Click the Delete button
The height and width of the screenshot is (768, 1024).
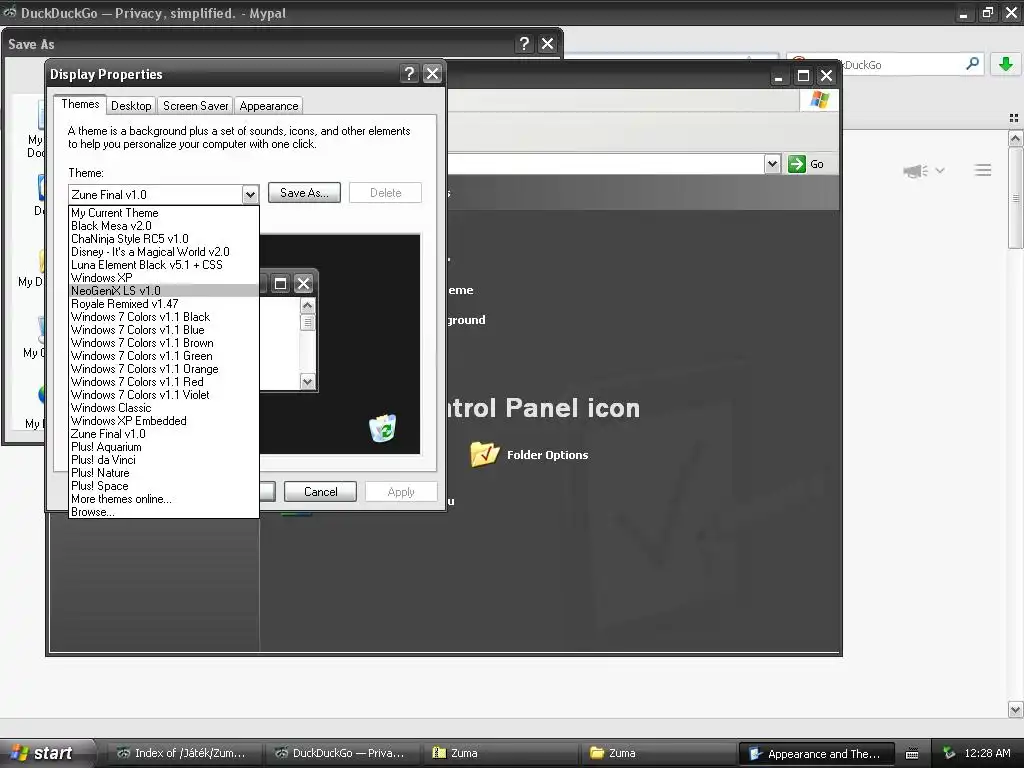385,193
